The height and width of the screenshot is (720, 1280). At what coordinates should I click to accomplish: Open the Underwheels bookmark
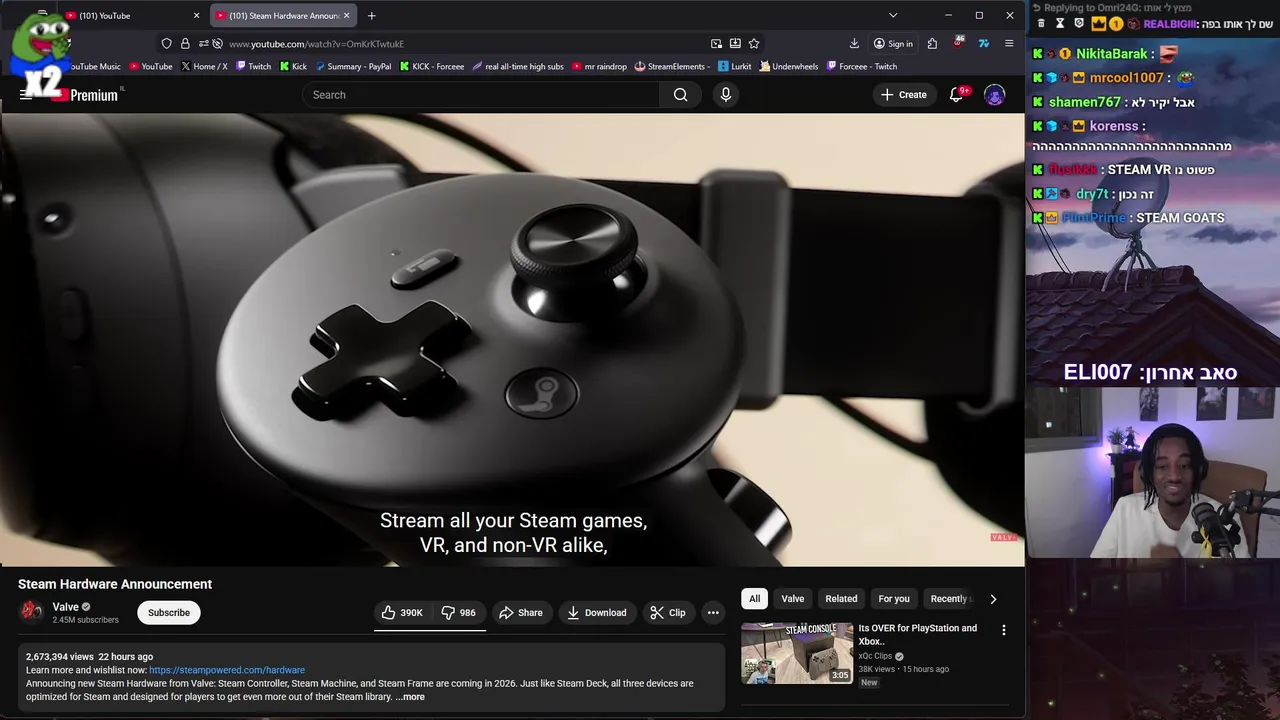coord(789,67)
